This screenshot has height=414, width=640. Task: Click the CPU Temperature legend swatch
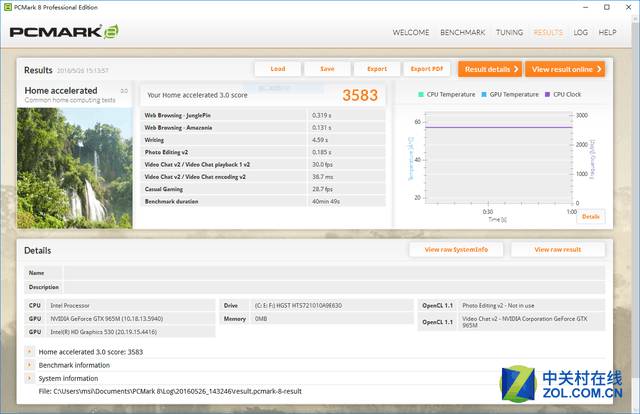(x=421, y=94)
